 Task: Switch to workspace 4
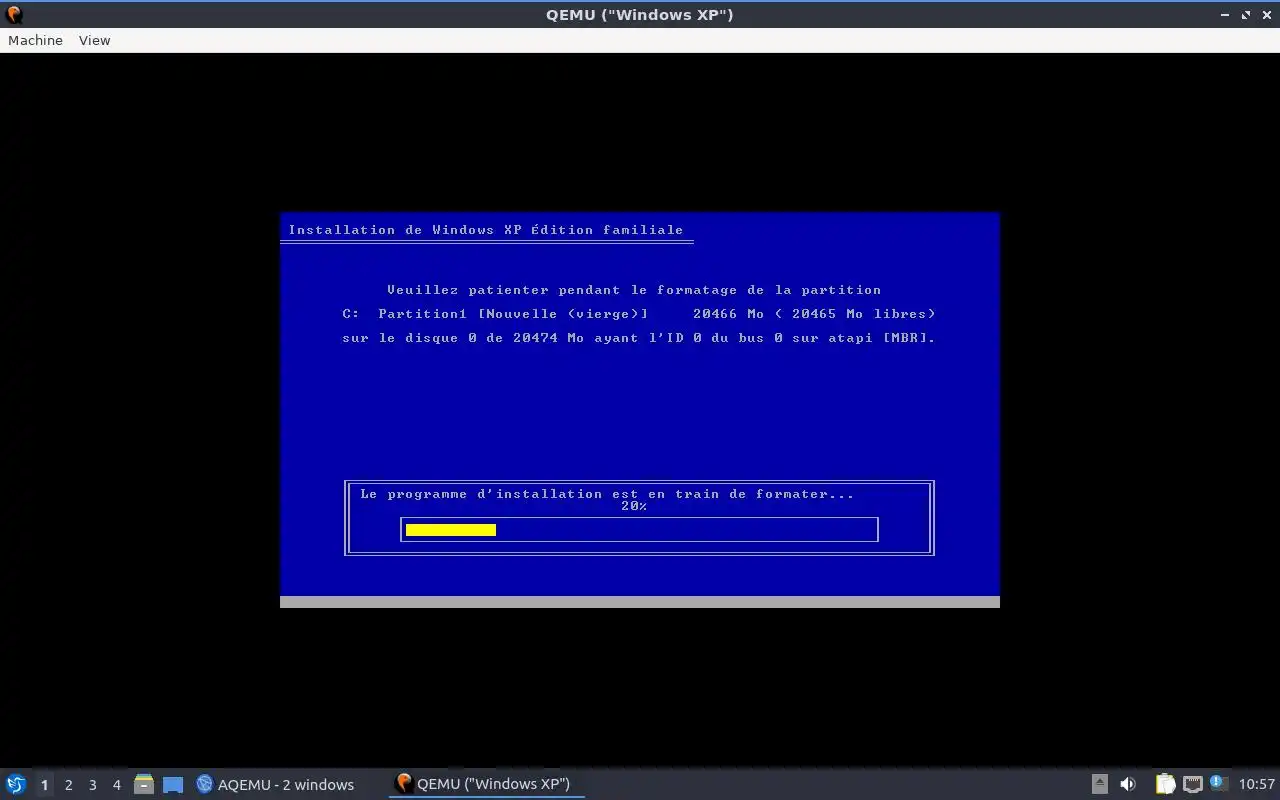[116, 784]
